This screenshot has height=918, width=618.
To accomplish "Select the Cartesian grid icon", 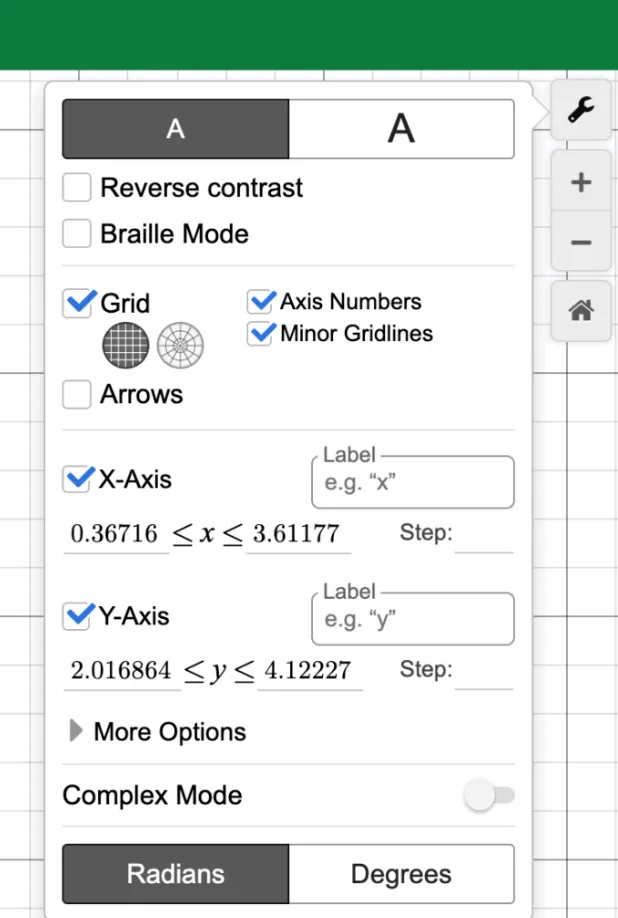I will pyautogui.click(x=125, y=345).
